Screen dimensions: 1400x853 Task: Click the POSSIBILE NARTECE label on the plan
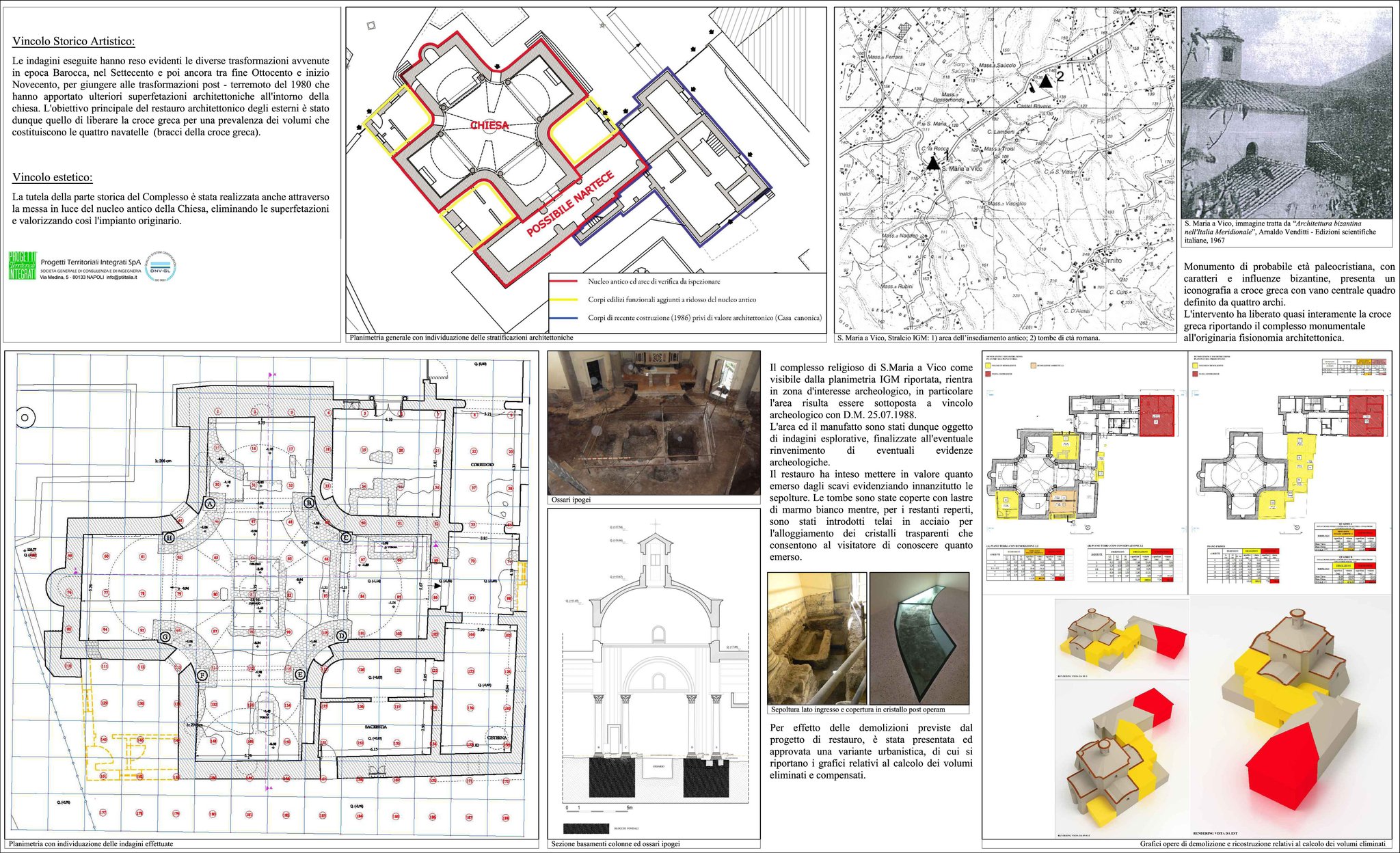click(x=570, y=203)
